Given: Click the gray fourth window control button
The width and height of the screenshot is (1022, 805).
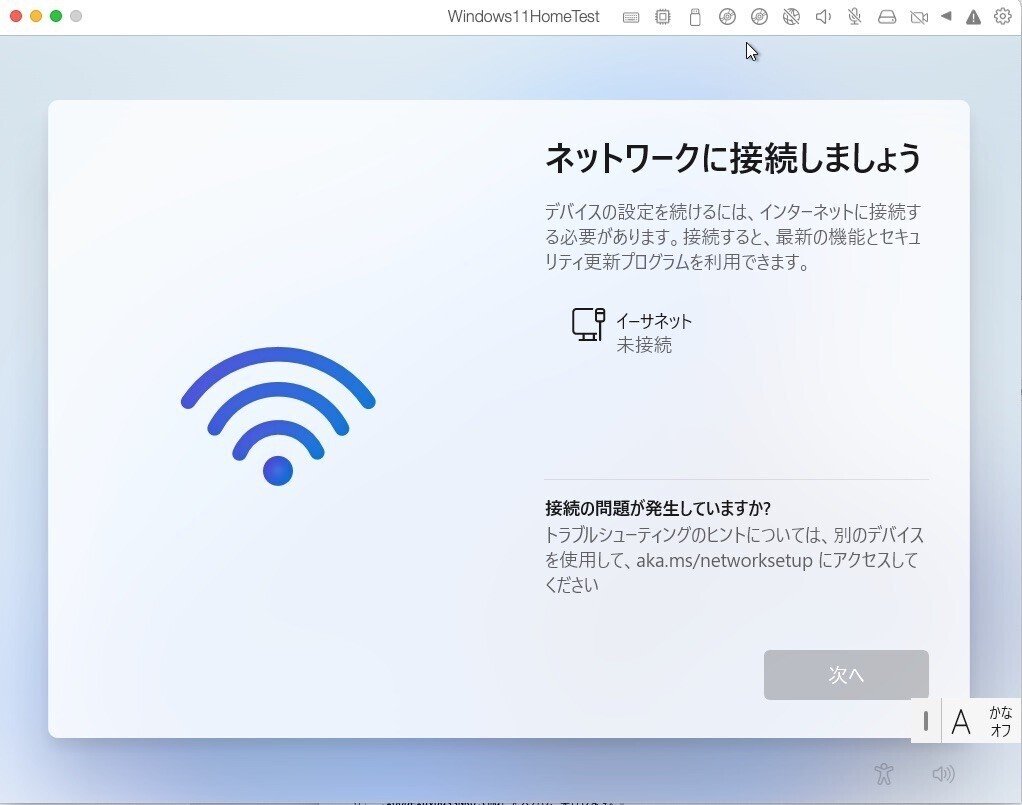Looking at the screenshot, I should point(76,16).
